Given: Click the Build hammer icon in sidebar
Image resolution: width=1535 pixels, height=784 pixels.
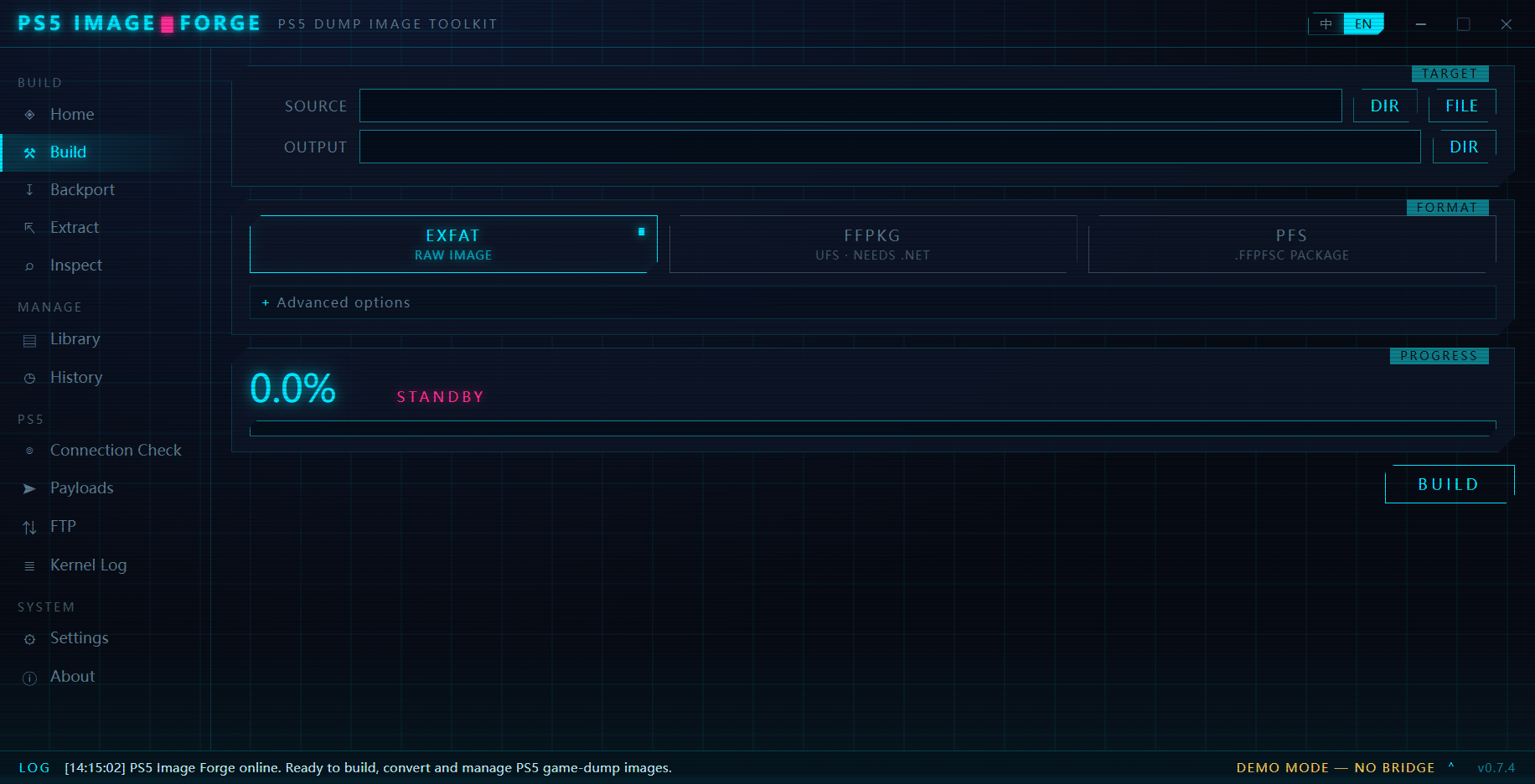Looking at the screenshot, I should (29, 152).
